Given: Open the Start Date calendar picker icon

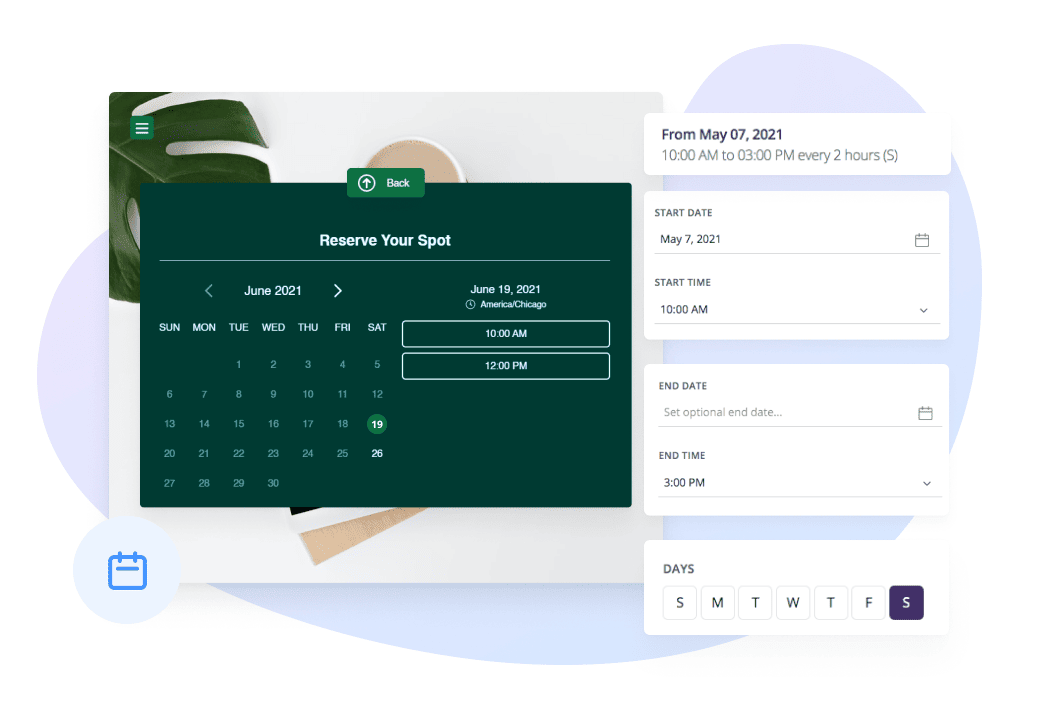Looking at the screenshot, I should 922,240.
